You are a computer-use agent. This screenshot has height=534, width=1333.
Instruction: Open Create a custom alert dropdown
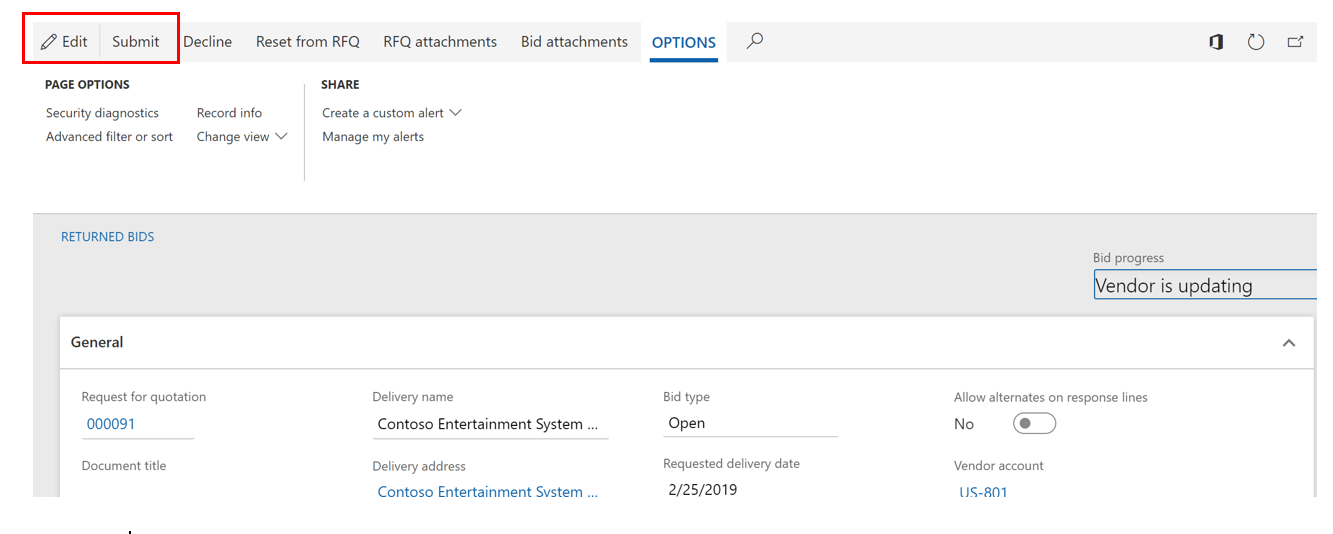[x=391, y=113]
